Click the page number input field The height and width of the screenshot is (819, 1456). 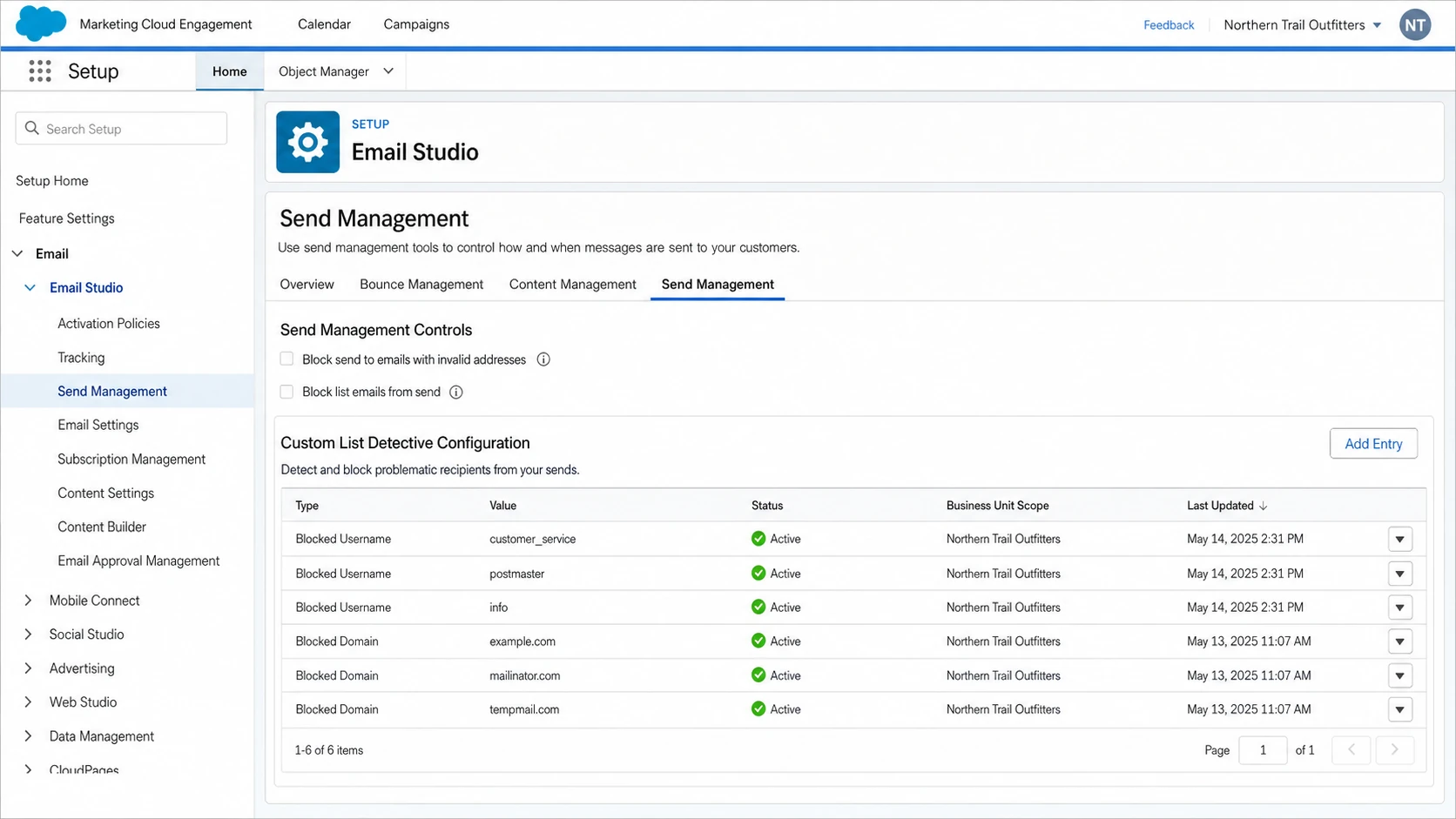click(1263, 750)
